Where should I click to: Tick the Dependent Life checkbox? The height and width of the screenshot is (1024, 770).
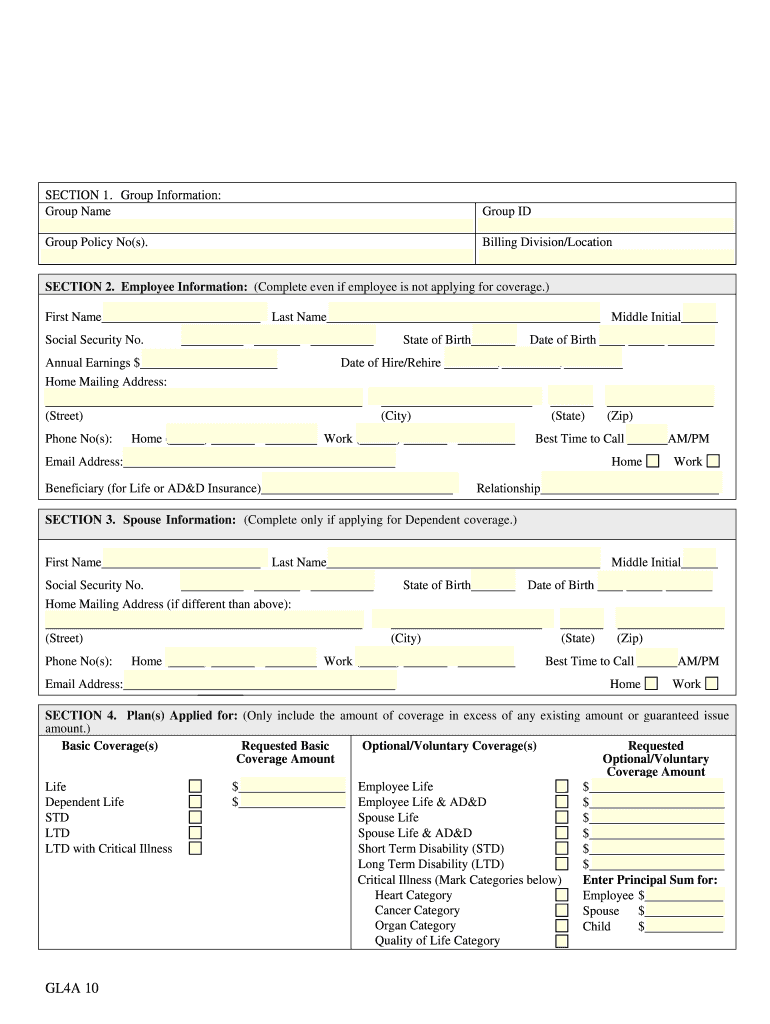tap(195, 802)
